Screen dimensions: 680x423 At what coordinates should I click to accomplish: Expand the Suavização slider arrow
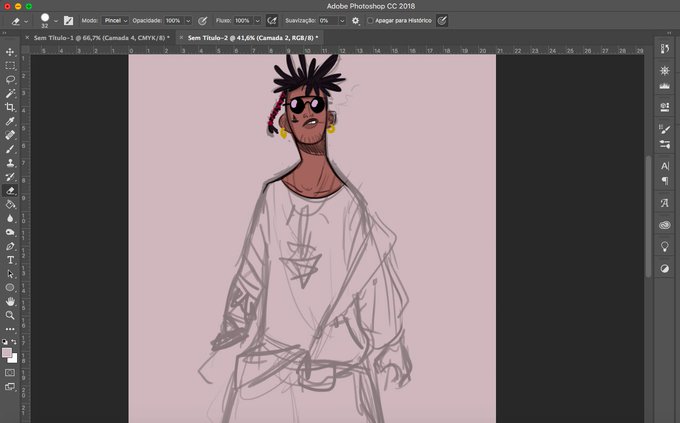(x=342, y=20)
